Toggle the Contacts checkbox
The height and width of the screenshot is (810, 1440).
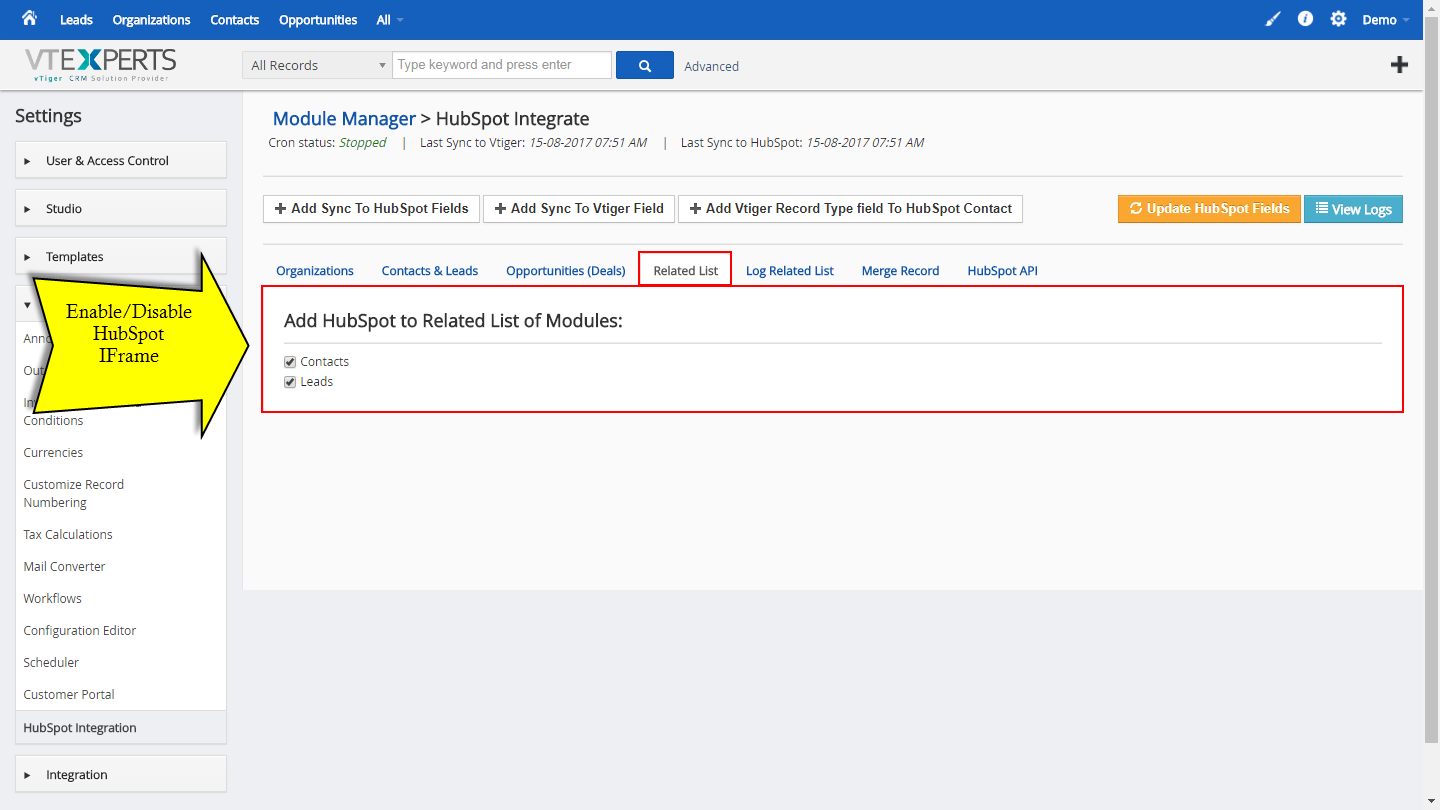point(290,362)
